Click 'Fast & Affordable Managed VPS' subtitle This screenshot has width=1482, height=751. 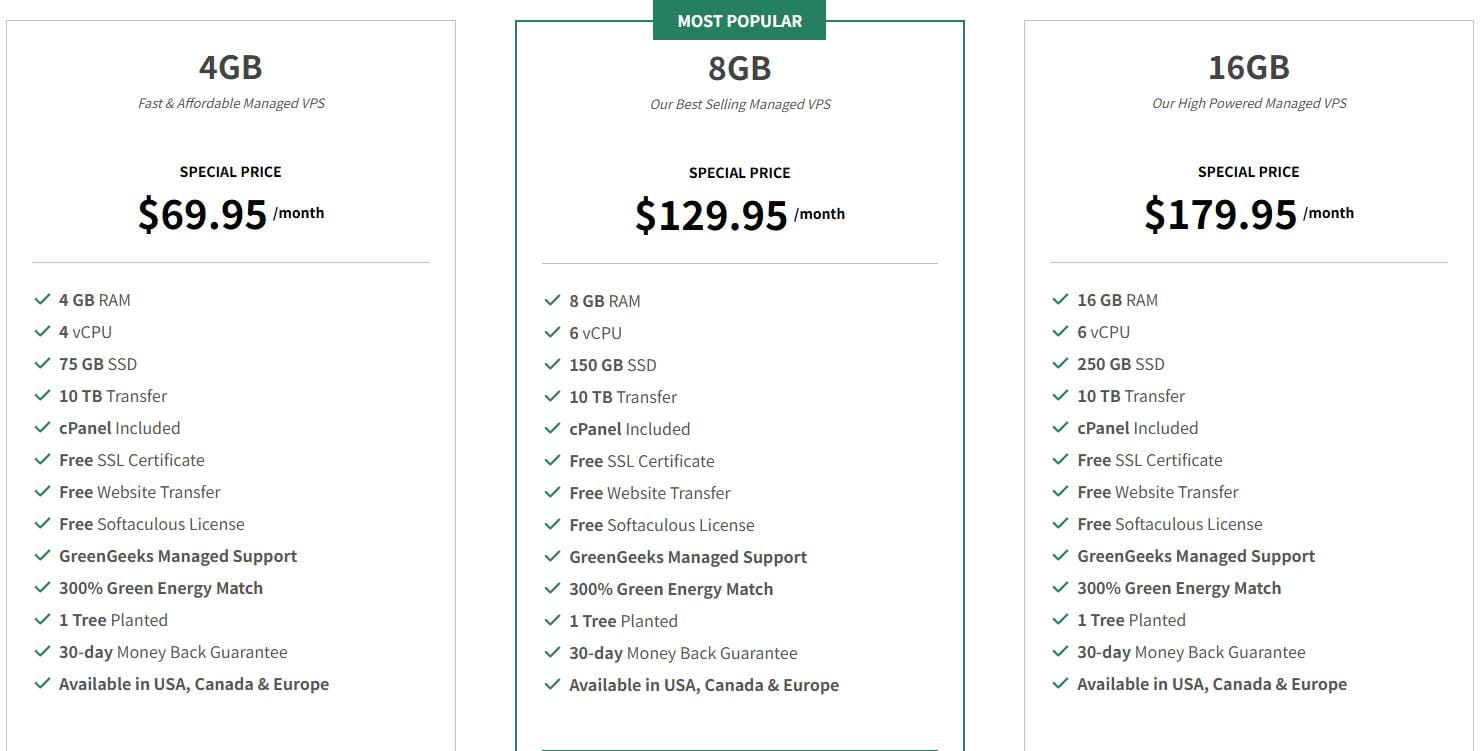point(230,103)
